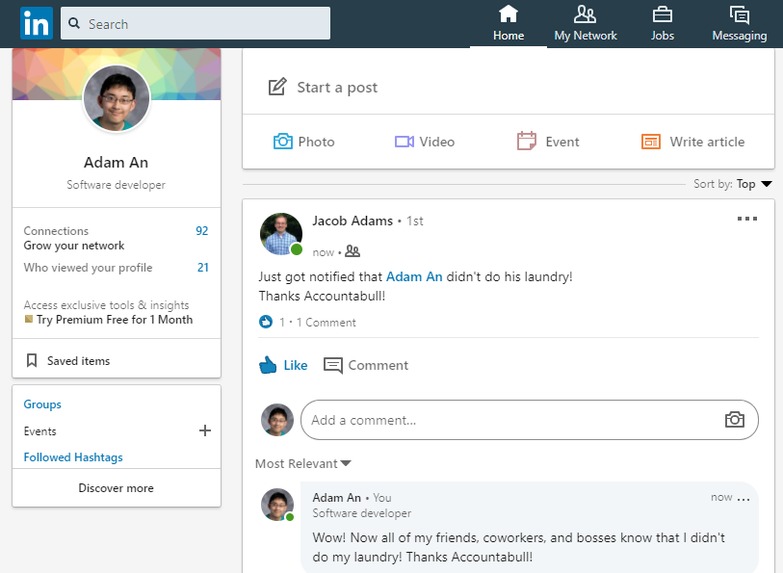
Task: Click the Messaging chat bubbles icon
Action: (740, 14)
